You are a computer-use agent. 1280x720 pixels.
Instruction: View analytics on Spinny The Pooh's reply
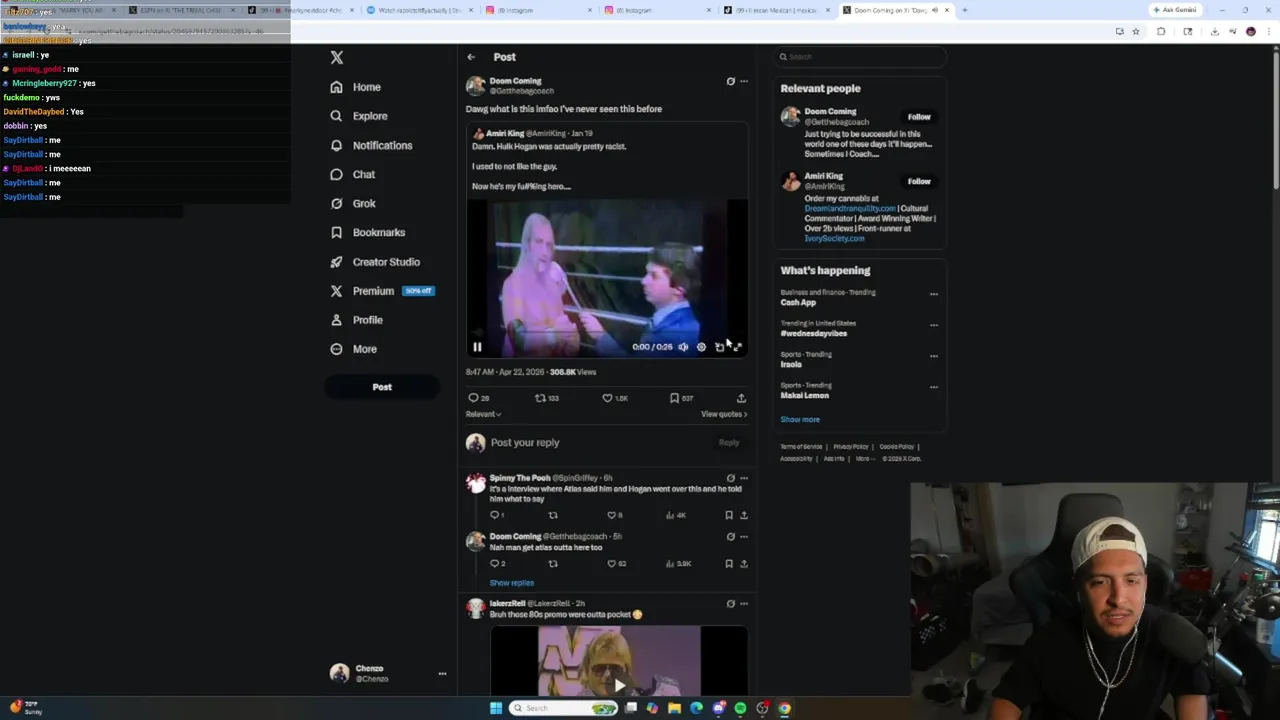tap(676, 515)
